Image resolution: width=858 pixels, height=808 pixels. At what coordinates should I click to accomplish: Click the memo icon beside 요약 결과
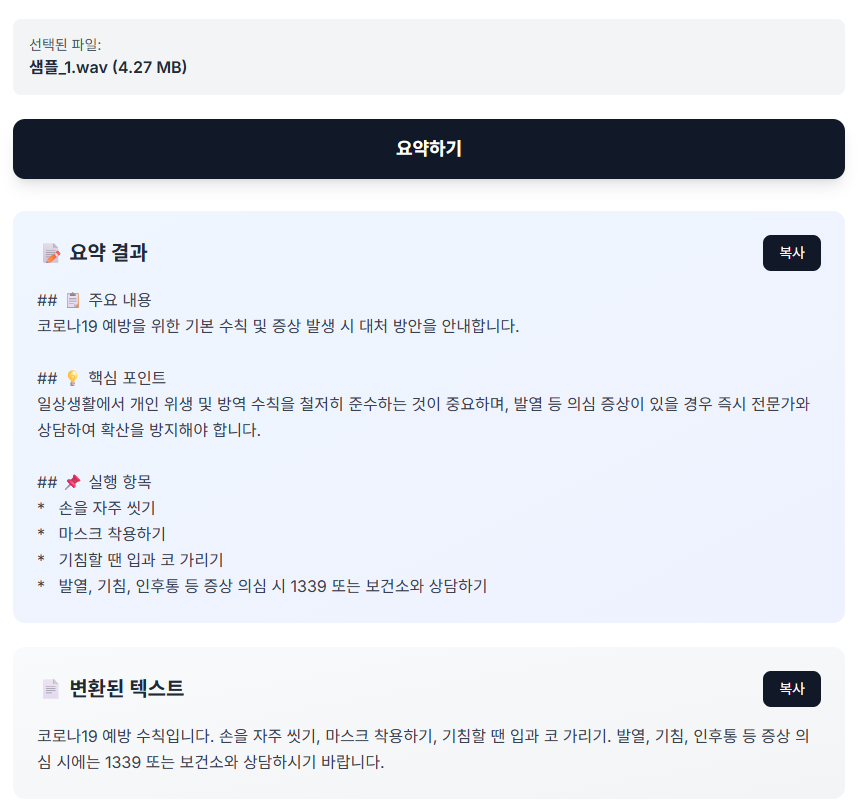[x=51, y=253]
